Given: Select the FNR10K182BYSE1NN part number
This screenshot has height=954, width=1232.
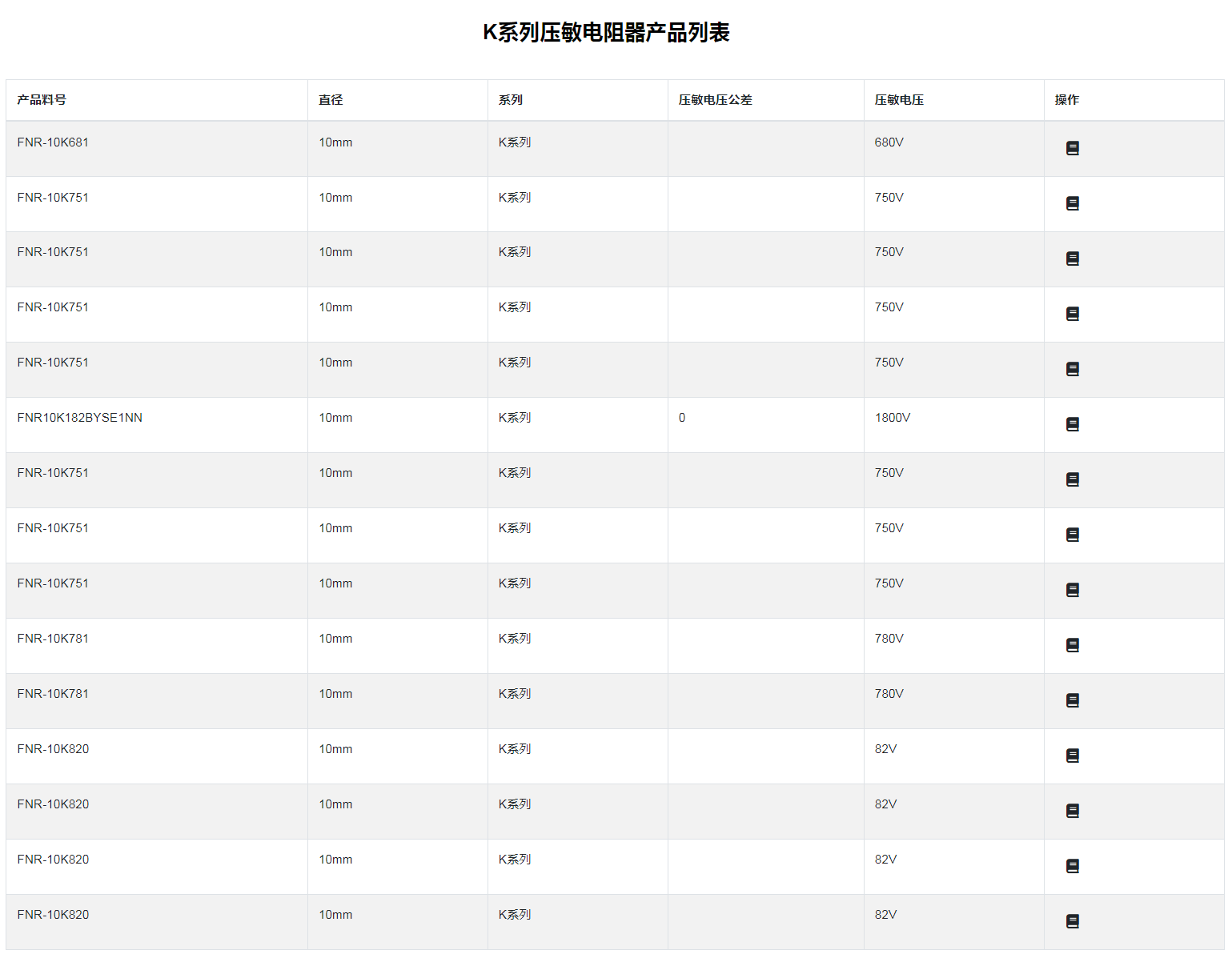Looking at the screenshot, I should 79,418.
